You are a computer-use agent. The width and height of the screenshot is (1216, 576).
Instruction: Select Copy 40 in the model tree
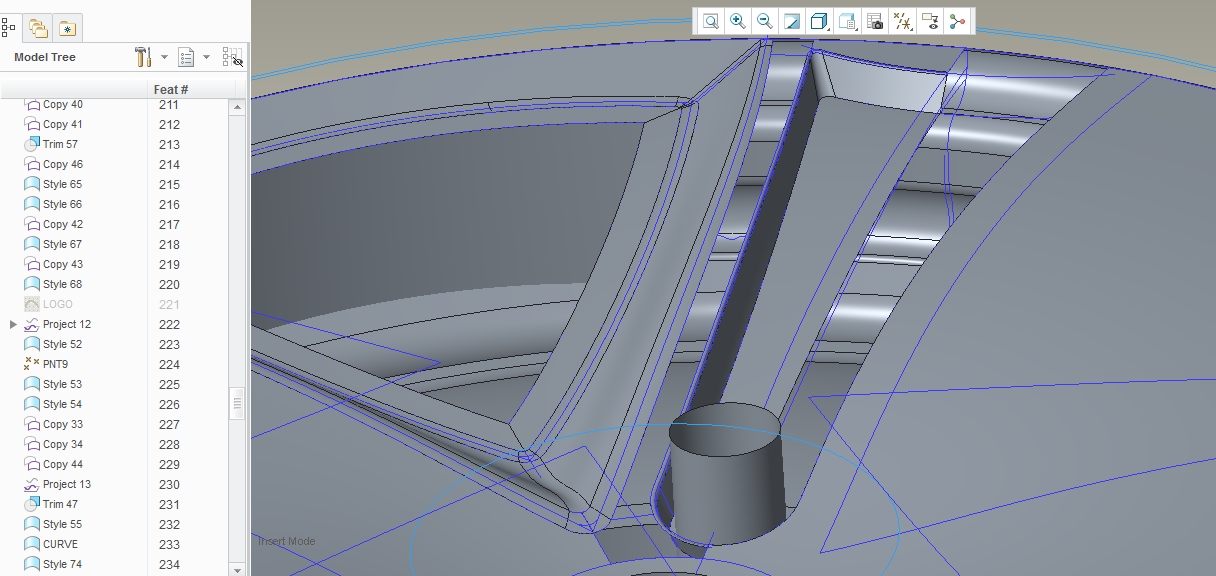coord(62,104)
